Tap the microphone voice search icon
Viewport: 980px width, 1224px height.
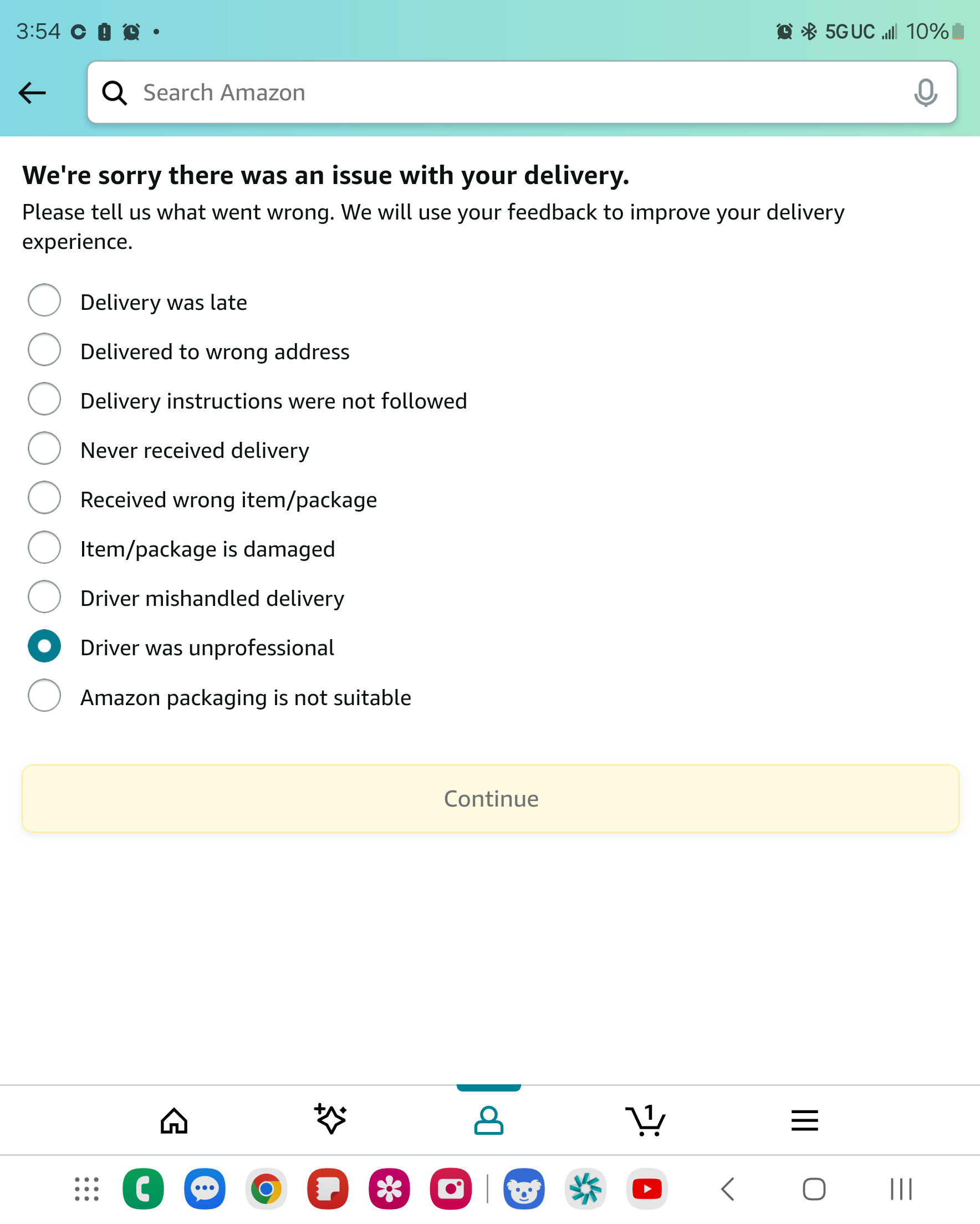pyautogui.click(x=925, y=93)
